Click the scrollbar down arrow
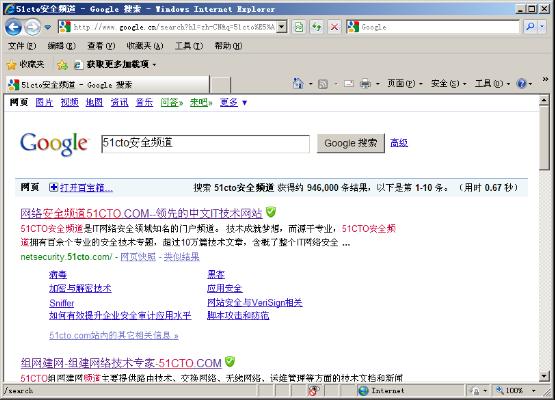This screenshot has width=555, height=400. pyautogui.click(x=544, y=376)
